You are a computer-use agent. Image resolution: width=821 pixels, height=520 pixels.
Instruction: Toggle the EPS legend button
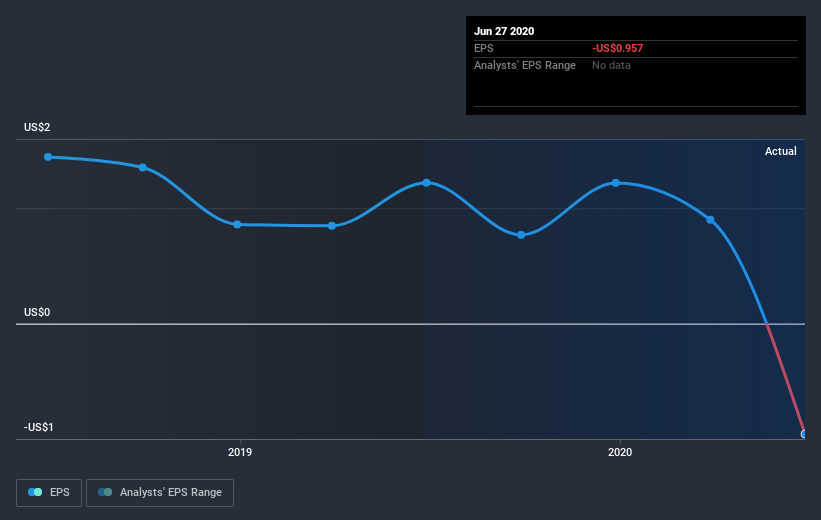(x=49, y=492)
